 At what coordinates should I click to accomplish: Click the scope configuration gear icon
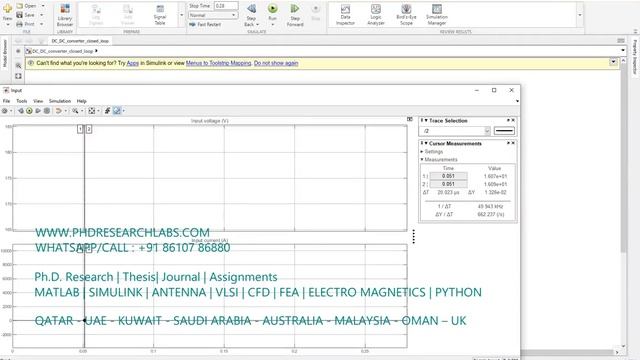pyautogui.click(x=4, y=111)
